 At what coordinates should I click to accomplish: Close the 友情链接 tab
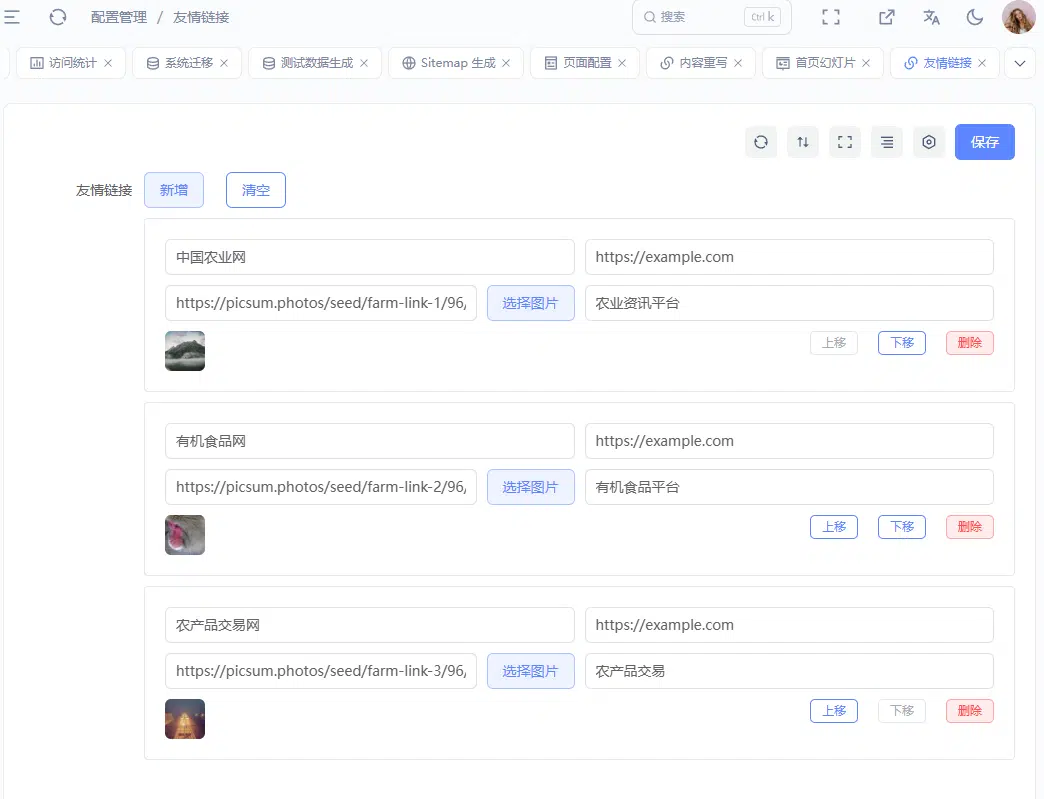[x=981, y=63]
